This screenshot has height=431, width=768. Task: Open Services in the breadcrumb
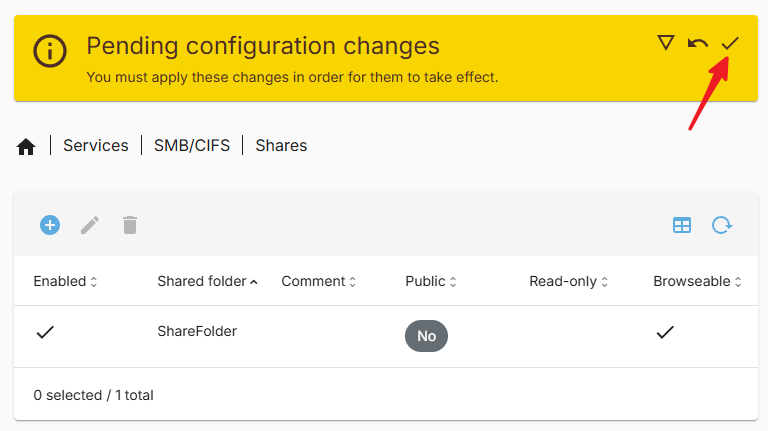96,145
